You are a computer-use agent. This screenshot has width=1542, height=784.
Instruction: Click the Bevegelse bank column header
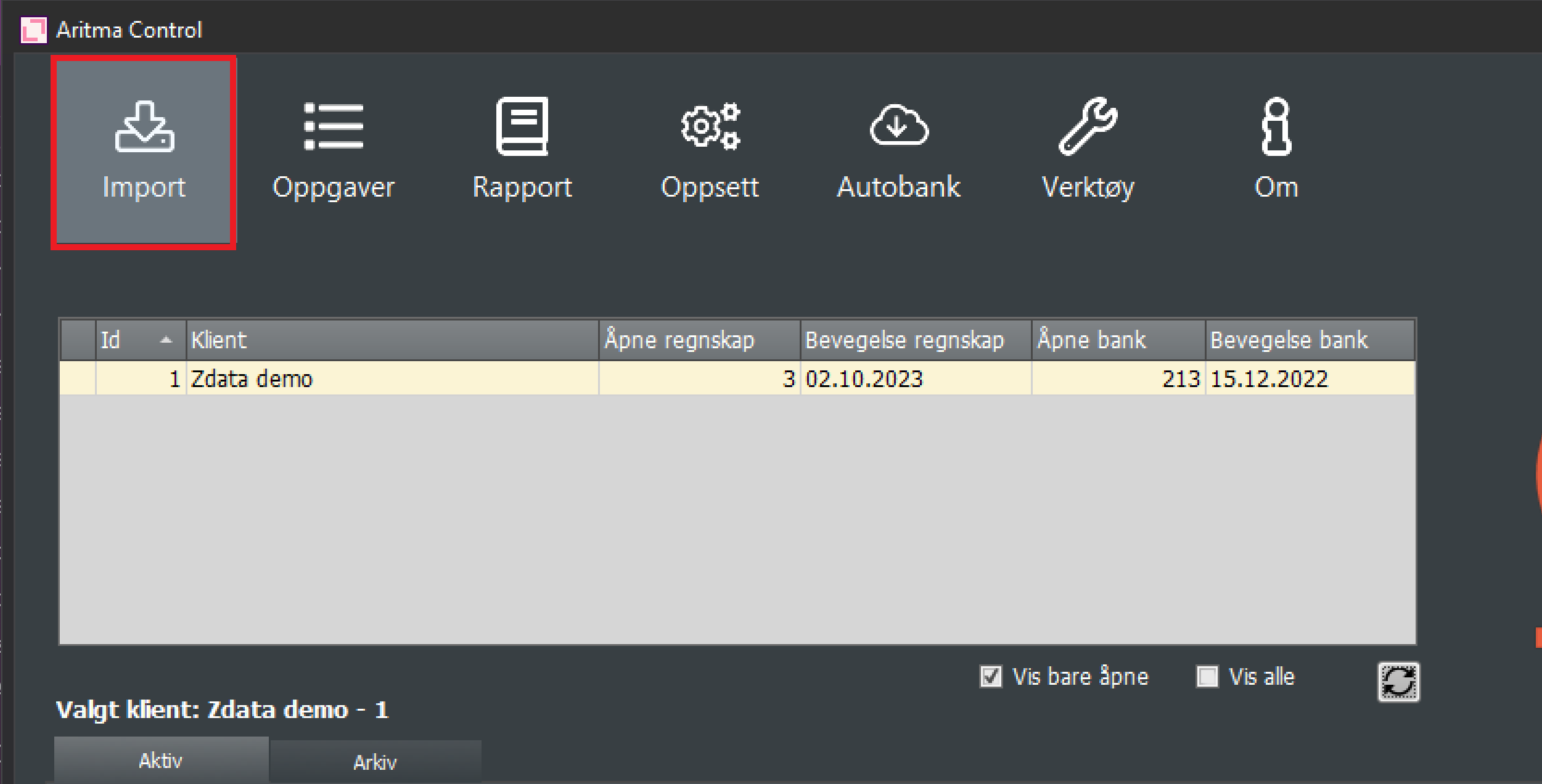(1309, 340)
